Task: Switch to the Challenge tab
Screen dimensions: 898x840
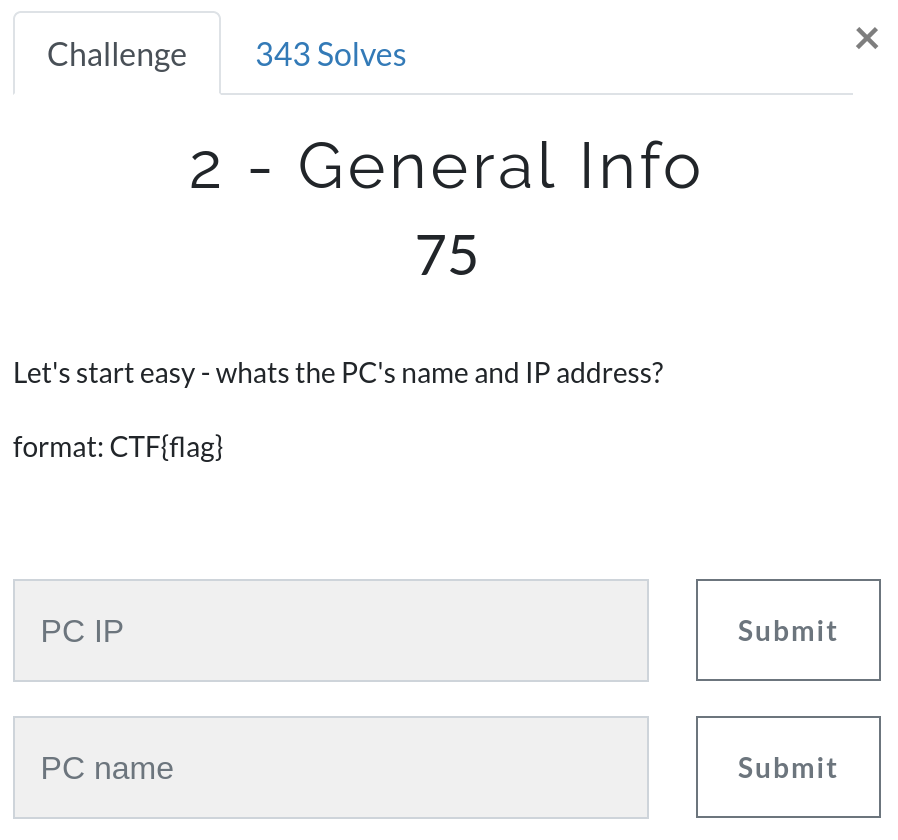Action: click(x=117, y=54)
